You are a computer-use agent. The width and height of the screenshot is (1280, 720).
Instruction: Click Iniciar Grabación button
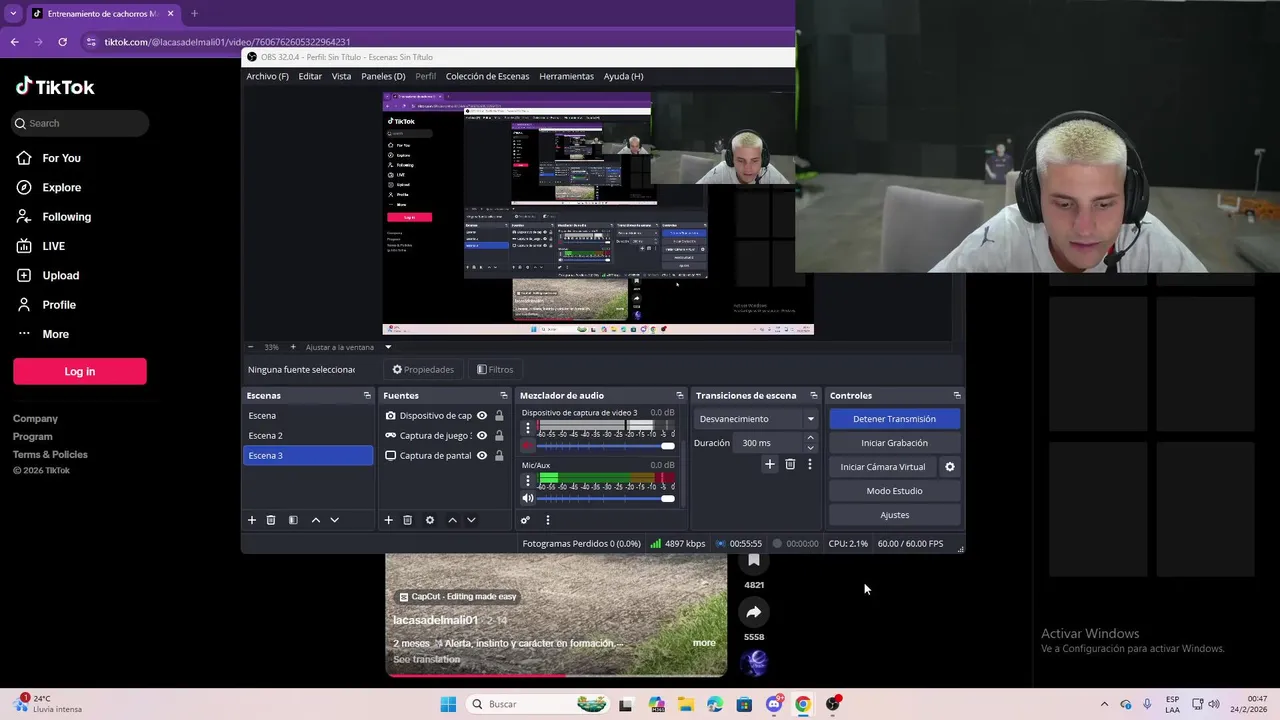[894, 443]
